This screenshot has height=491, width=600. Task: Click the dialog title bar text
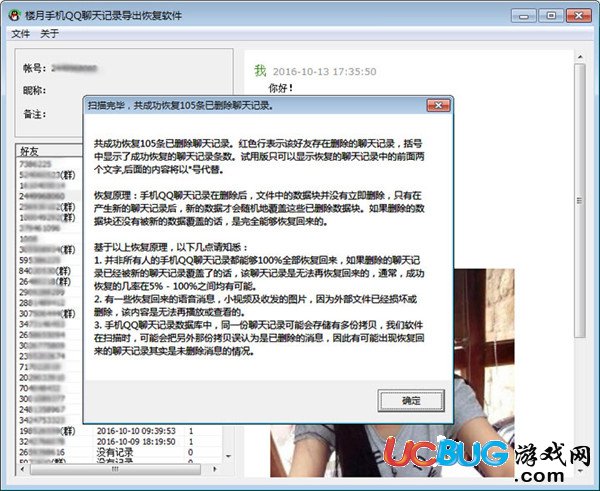point(181,106)
